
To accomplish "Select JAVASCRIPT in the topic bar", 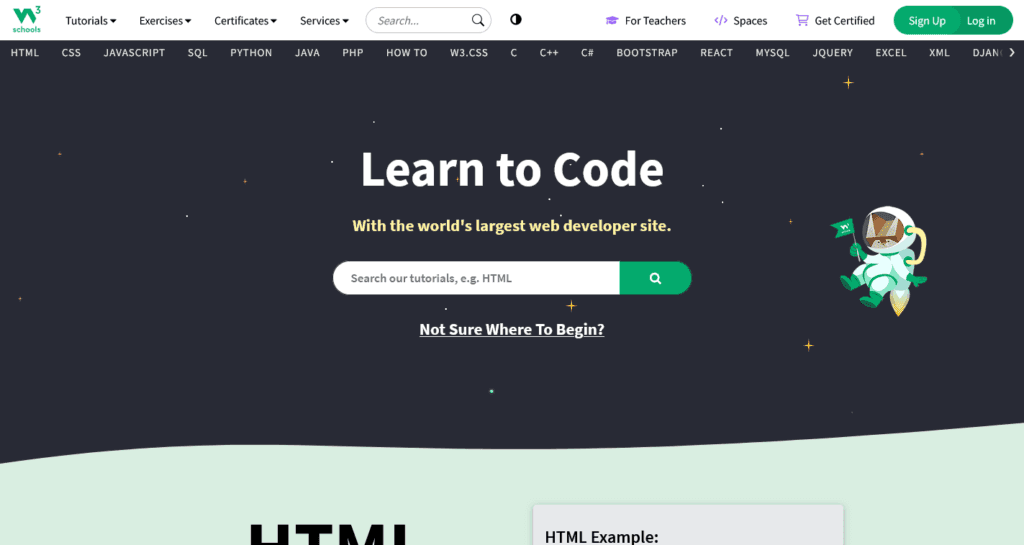I will point(134,53).
